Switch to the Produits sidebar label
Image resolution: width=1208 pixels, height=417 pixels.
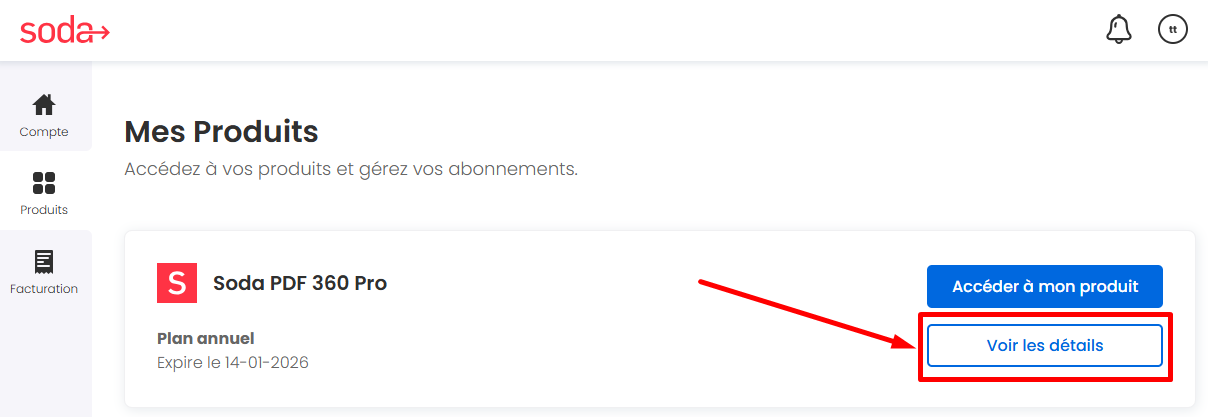coord(44,210)
